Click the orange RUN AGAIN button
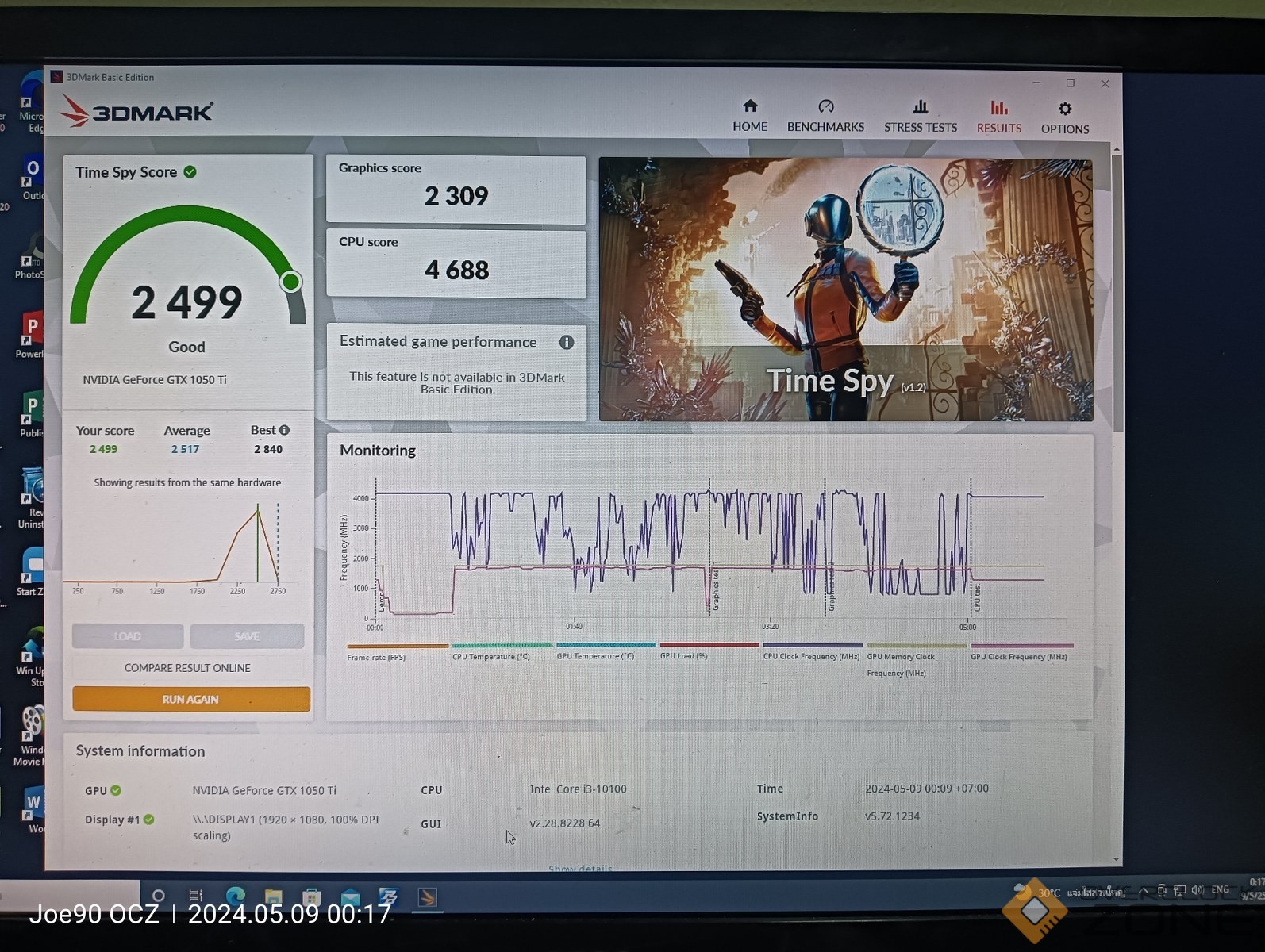1265x952 pixels. pyautogui.click(x=190, y=699)
